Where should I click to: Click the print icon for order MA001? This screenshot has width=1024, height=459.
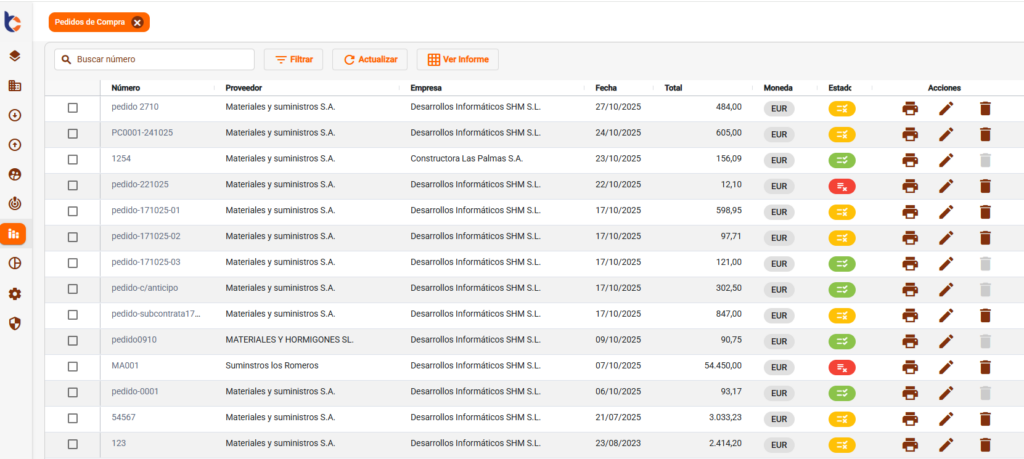[909, 367]
